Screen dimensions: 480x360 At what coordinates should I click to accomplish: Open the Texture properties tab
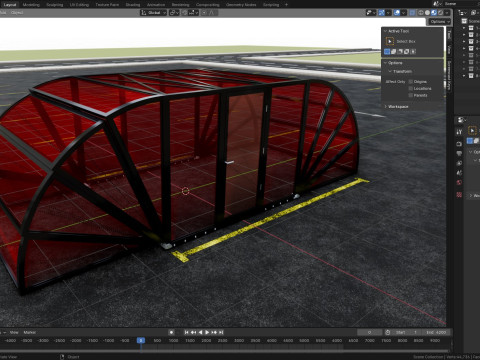click(x=459, y=195)
